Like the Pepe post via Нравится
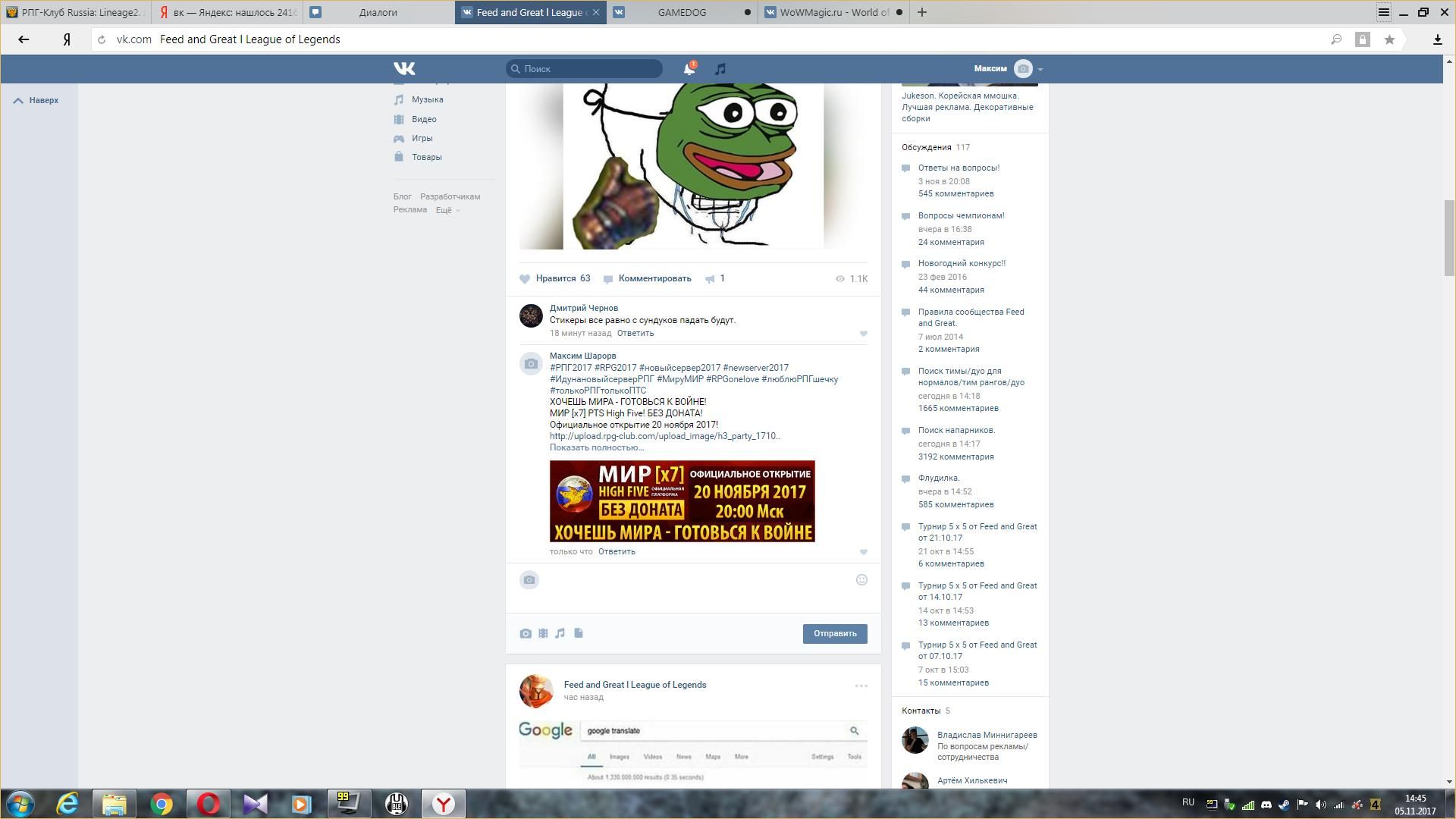The height and width of the screenshot is (819, 1456). [x=554, y=279]
